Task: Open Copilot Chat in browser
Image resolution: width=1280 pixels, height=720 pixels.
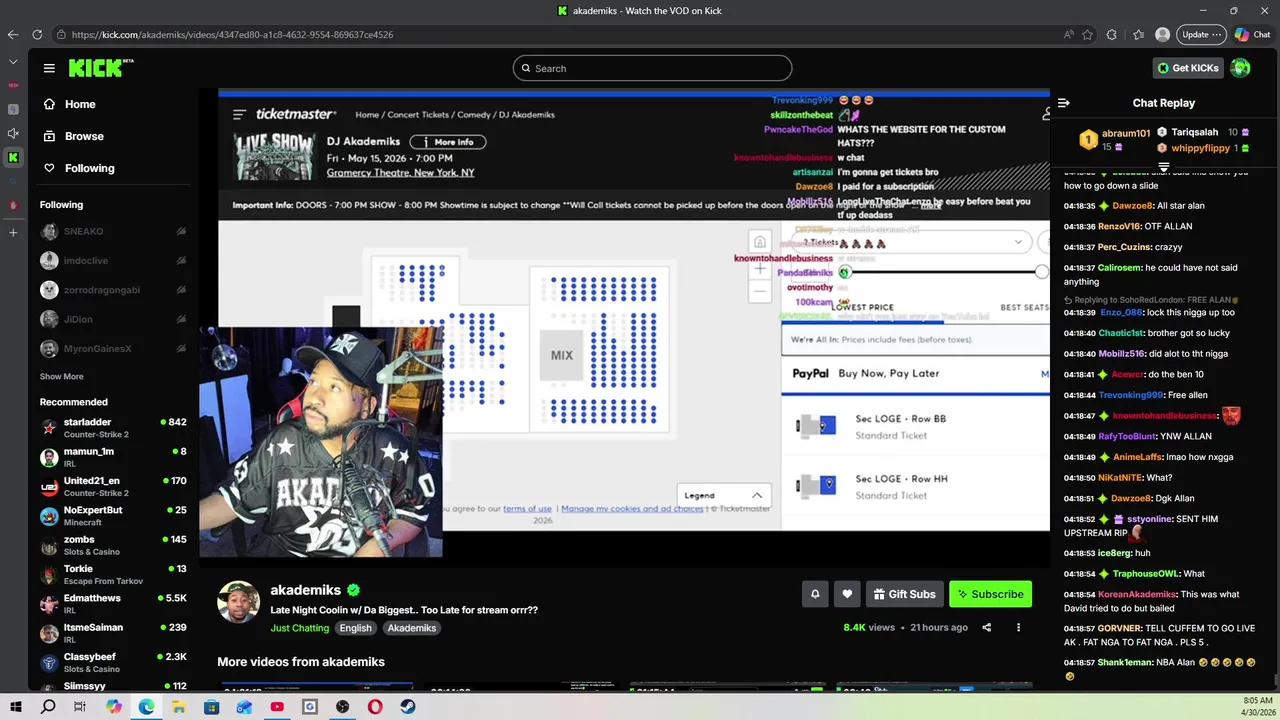Action: click(1252, 34)
